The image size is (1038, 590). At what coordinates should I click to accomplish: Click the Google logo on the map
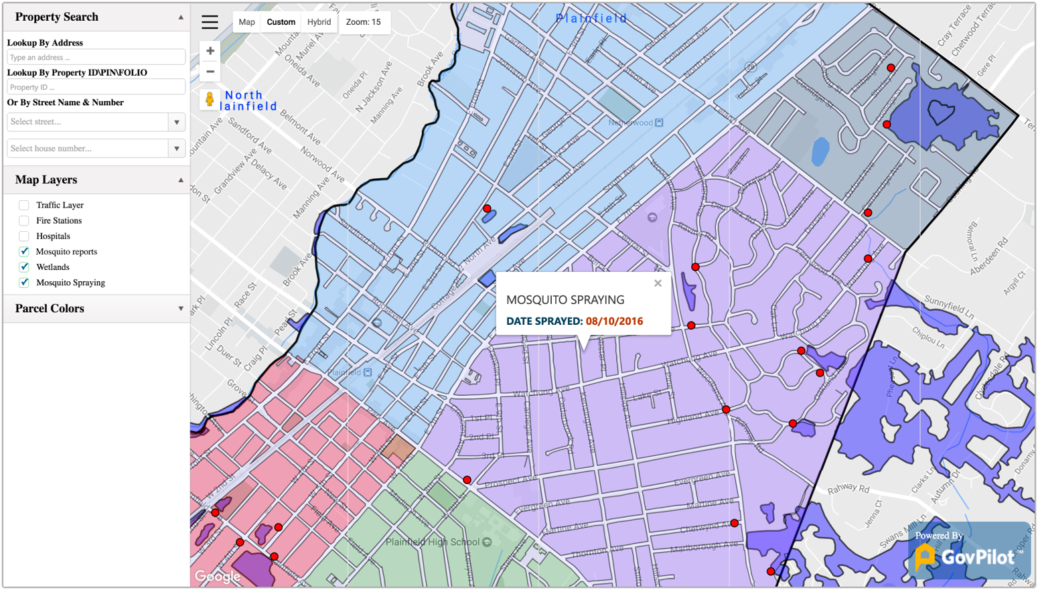(x=217, y=576)
